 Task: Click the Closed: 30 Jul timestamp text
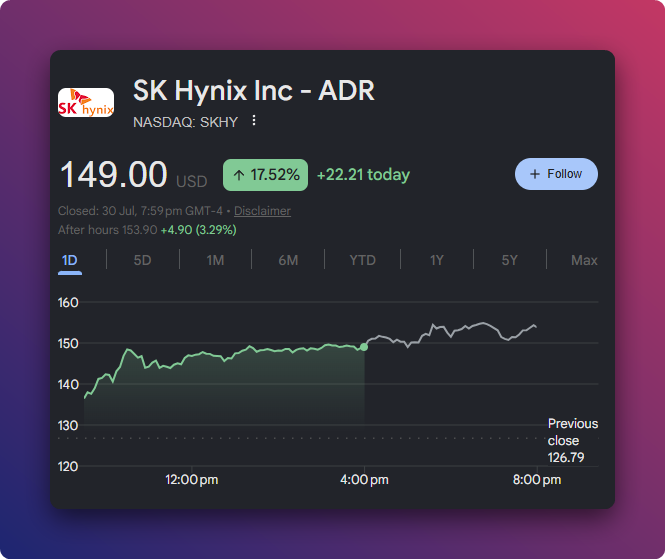140,211
